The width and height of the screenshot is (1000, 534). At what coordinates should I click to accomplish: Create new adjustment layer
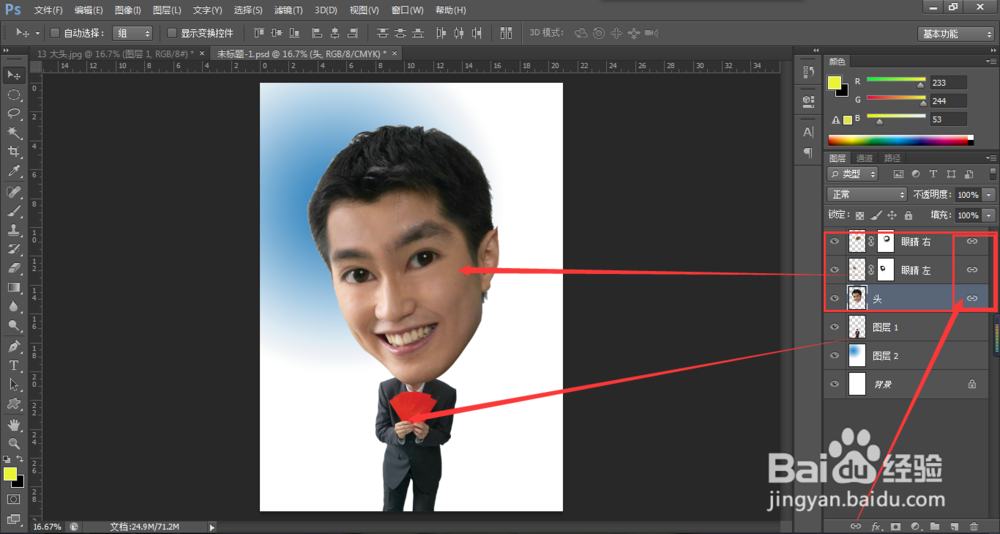coord(915,526)
